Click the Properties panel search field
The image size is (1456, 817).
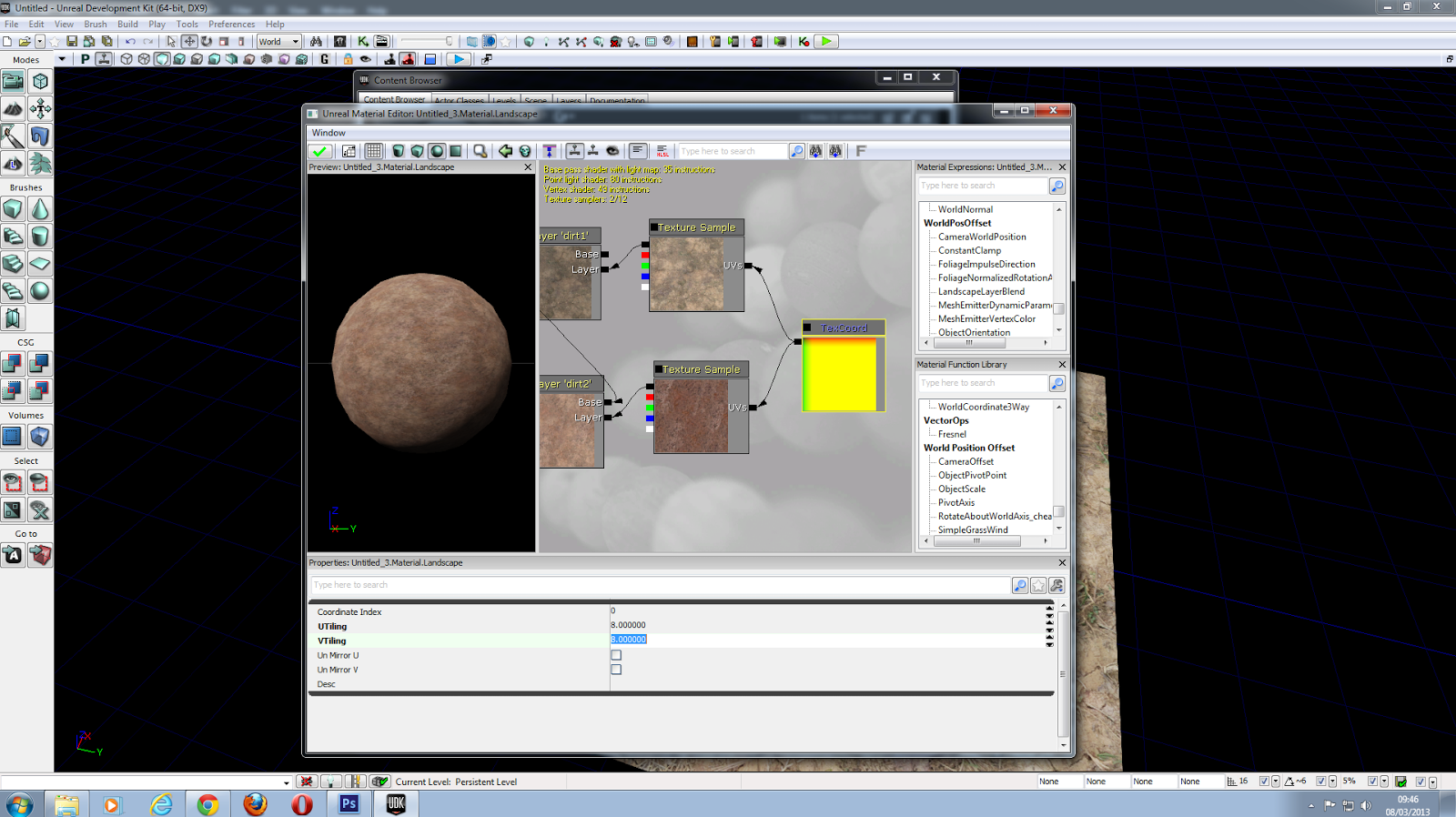660,585
